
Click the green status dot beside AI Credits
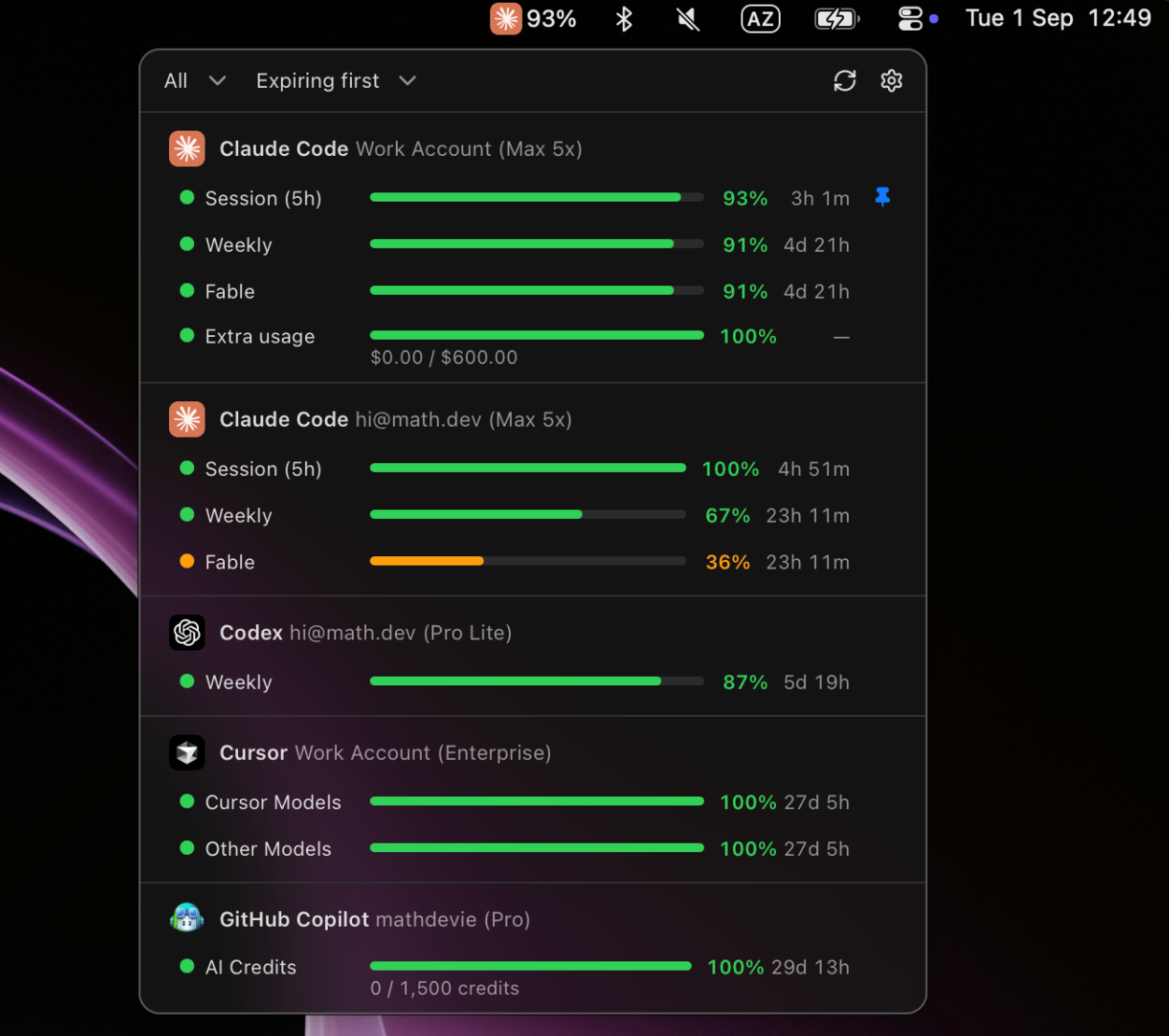[x=187, y=966]
